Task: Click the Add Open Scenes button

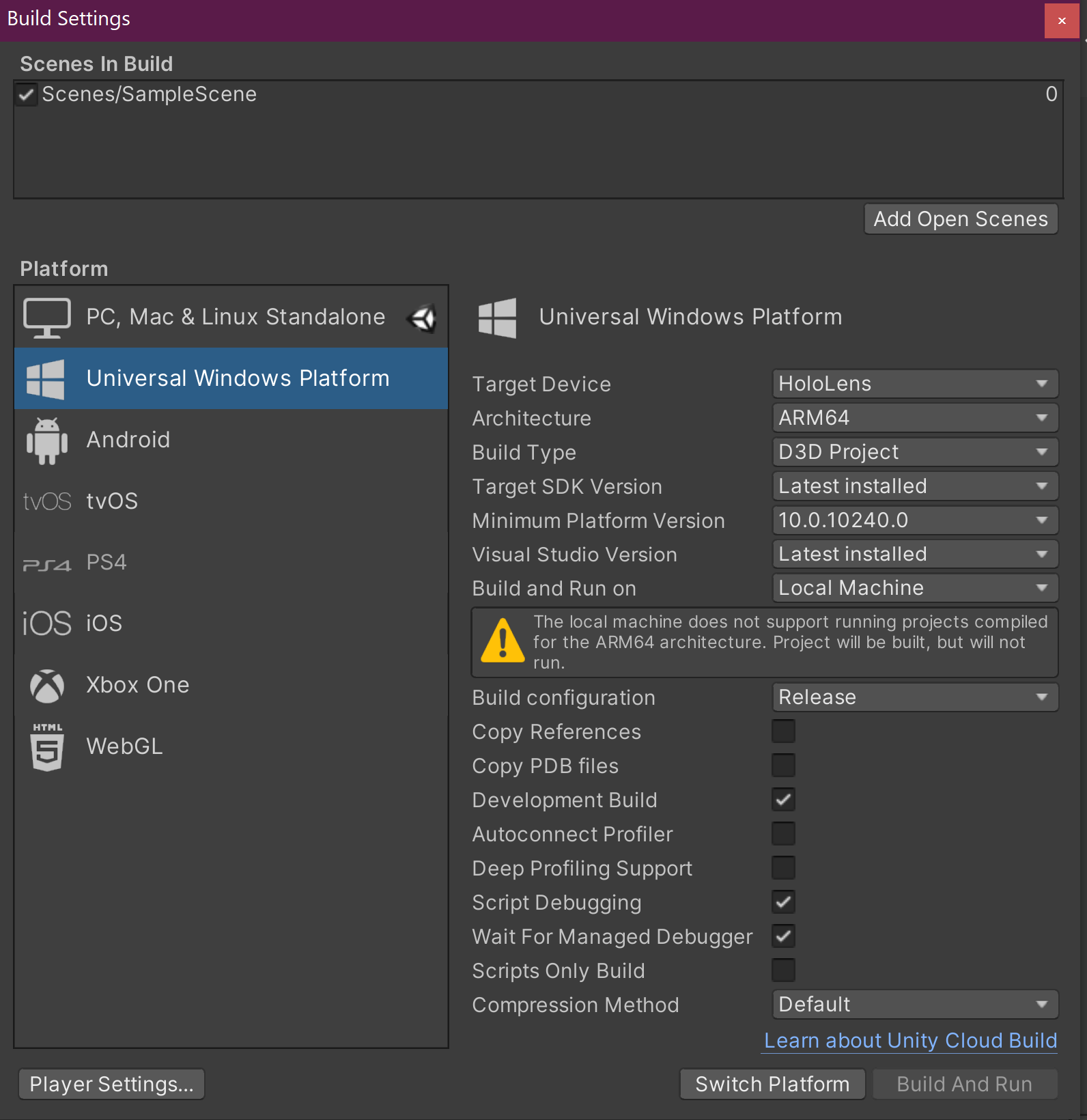Action: [x=961, y=219]
